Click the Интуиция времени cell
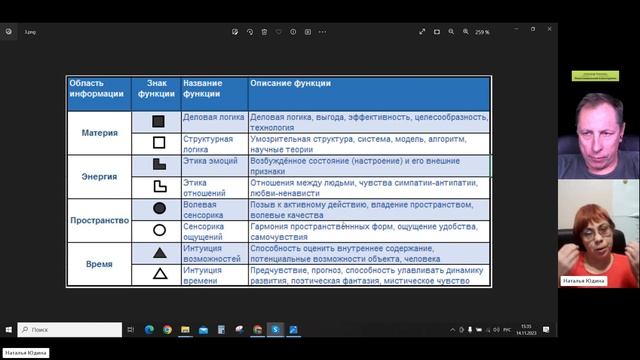 click(214, 275)
